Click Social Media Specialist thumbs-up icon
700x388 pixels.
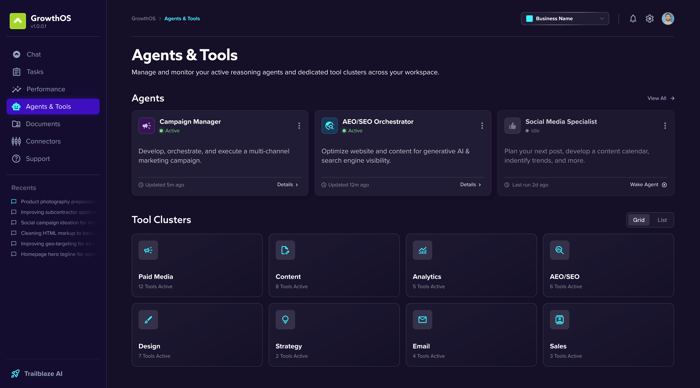pos(512,126)
